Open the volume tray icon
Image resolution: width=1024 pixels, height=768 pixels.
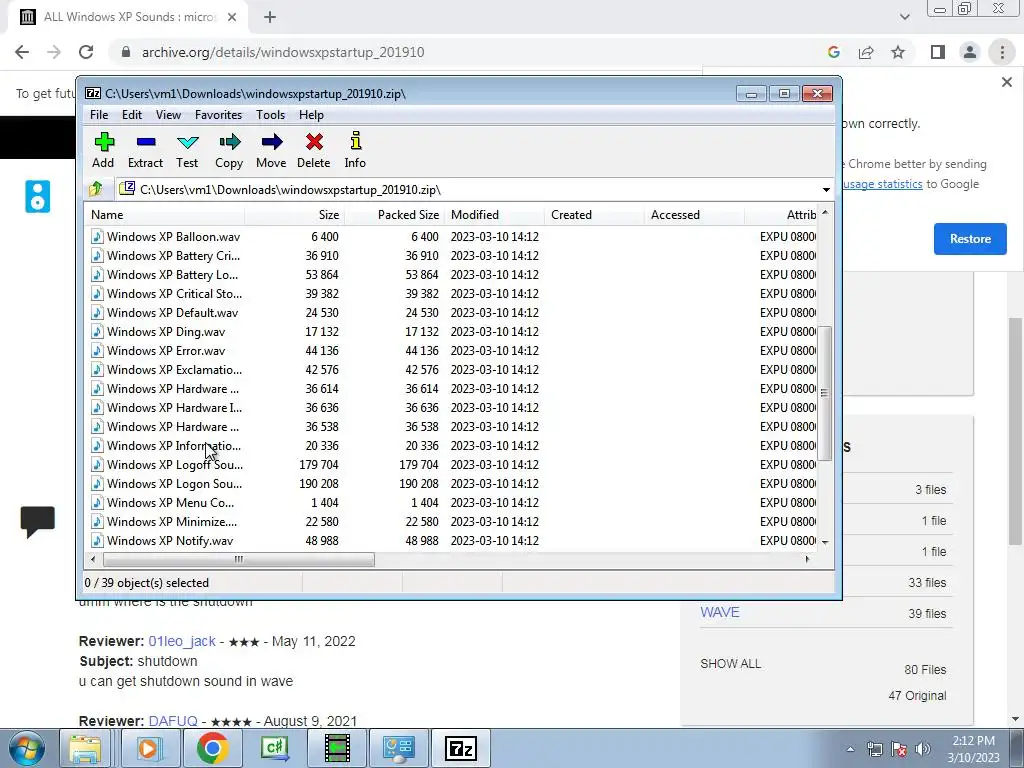(x=922, y=749)
